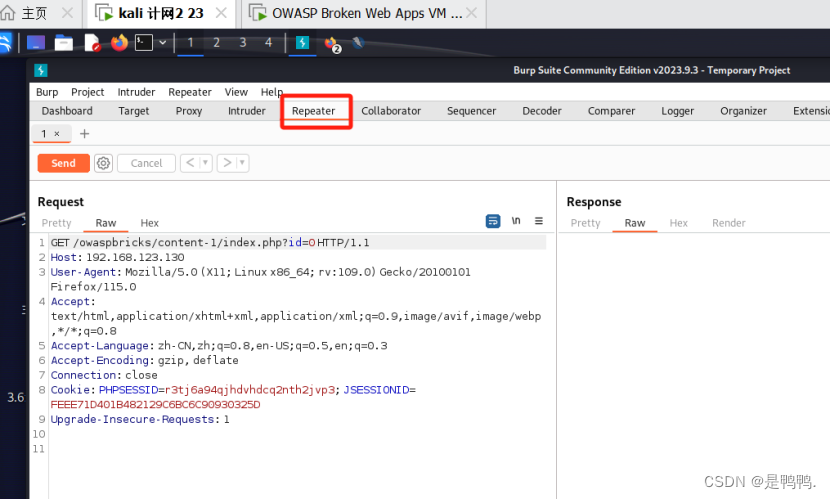Go back to previous request in history
Image resolution: width=831 pixels, height=499 pixels.
click(x=190, y=163)
